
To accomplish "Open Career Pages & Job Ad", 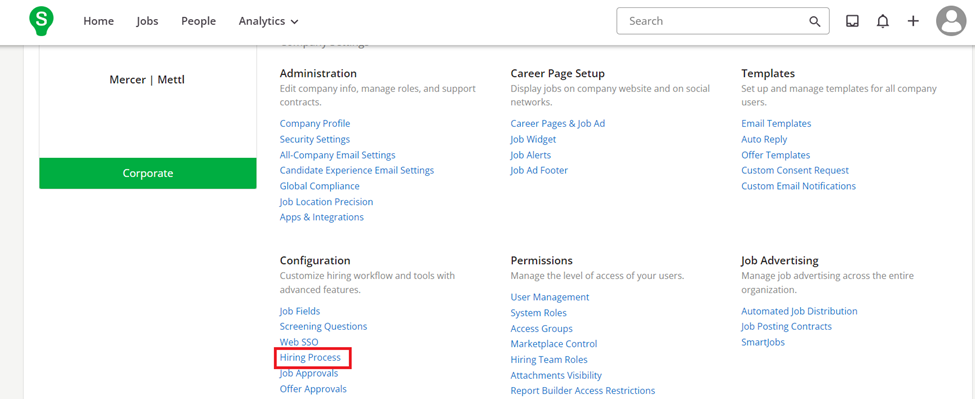I will click(558, 124).
